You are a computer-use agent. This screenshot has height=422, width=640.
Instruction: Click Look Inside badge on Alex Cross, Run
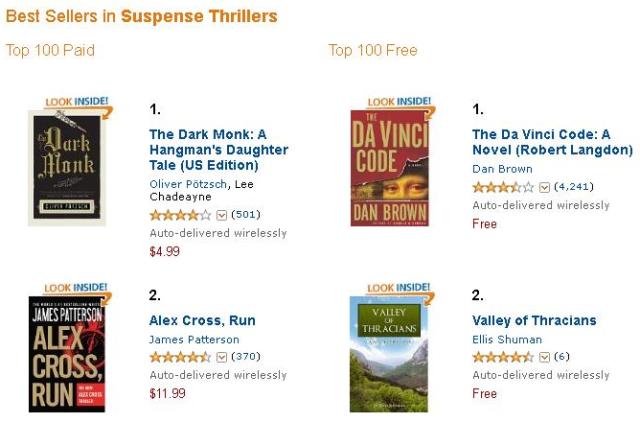(78, 287)
